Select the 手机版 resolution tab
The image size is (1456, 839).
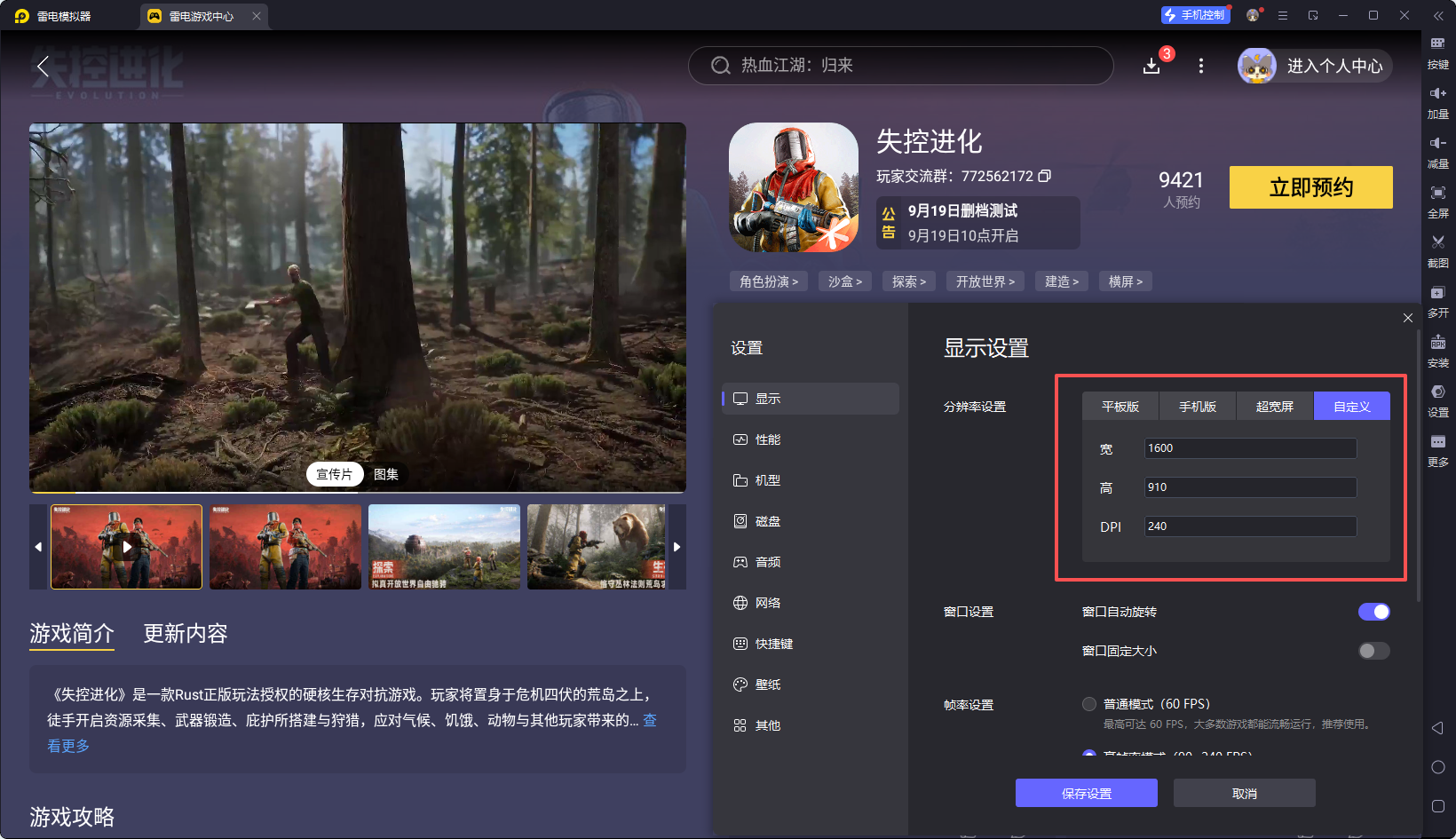(1198, 406)
